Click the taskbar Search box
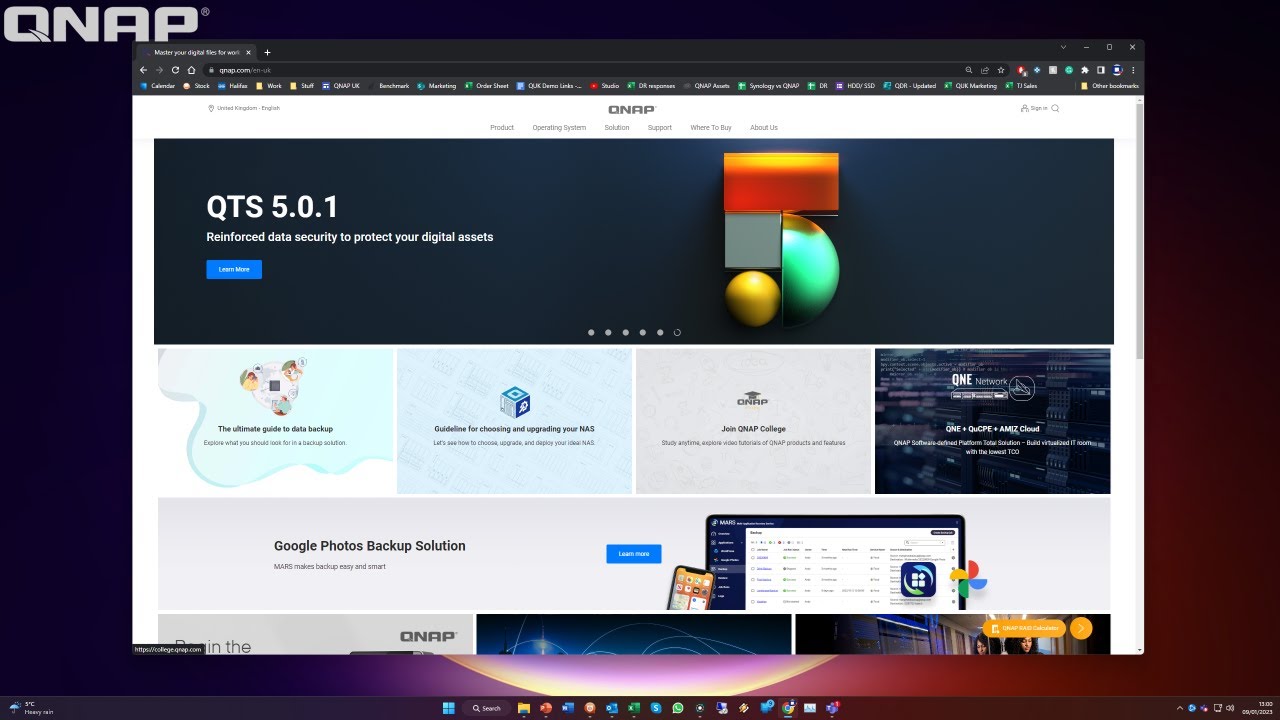1280x720 pixels. point(487,708)
